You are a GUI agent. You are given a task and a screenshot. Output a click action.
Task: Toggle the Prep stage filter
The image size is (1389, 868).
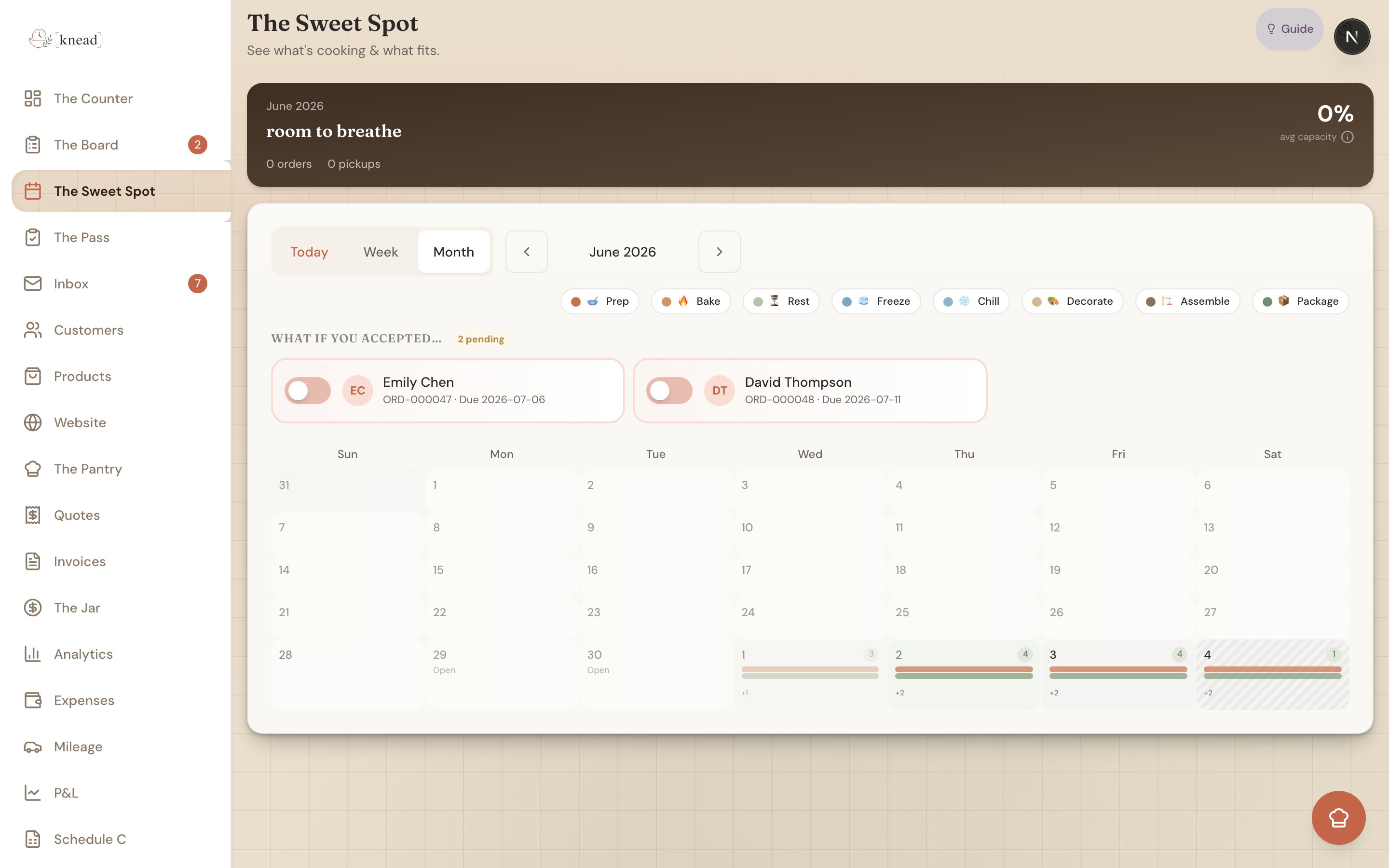tap(600, 301)
